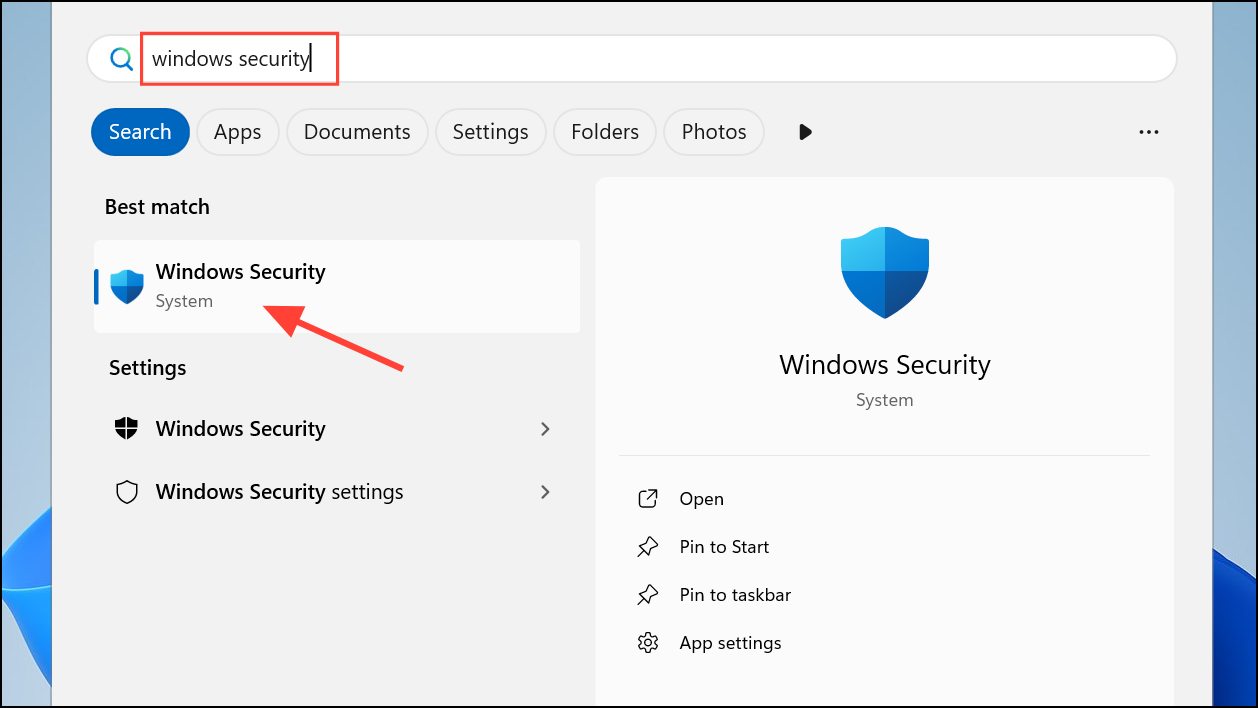Click the outline shield icon beside Windows Security settings
The height and width of the screenshot is (708, 1258).
point(126,492)
